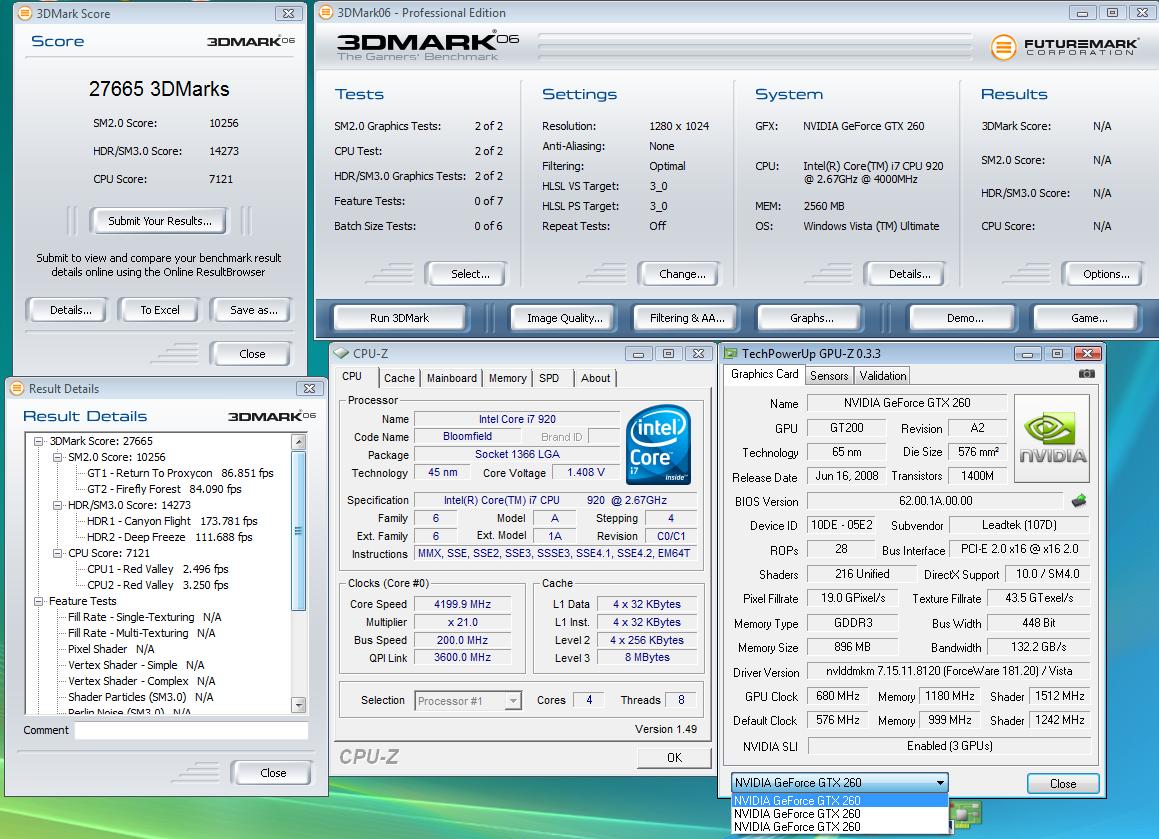
Task: Collapse the Feature Tests tree node
Action: 38,602
